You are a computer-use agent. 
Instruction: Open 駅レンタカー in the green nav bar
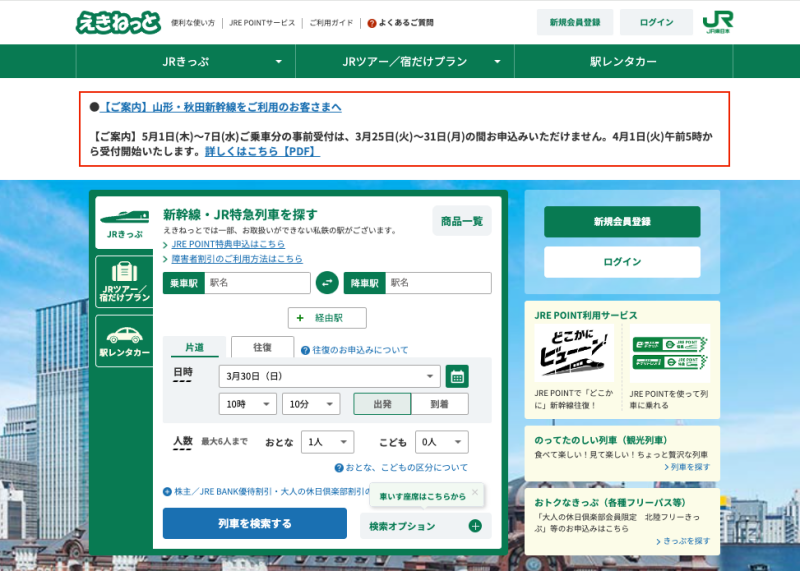click(623, 61)
